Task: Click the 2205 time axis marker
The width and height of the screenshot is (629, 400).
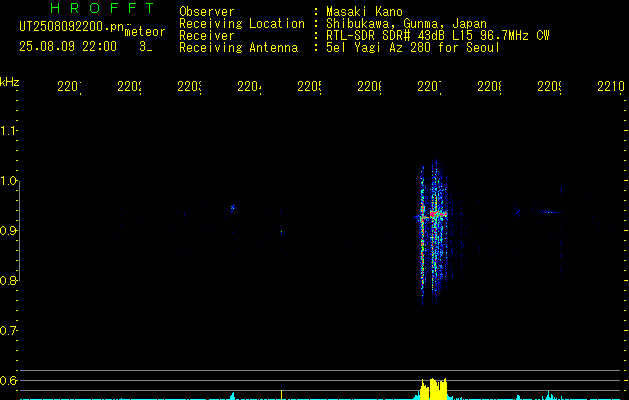Action: coord(309,87)
